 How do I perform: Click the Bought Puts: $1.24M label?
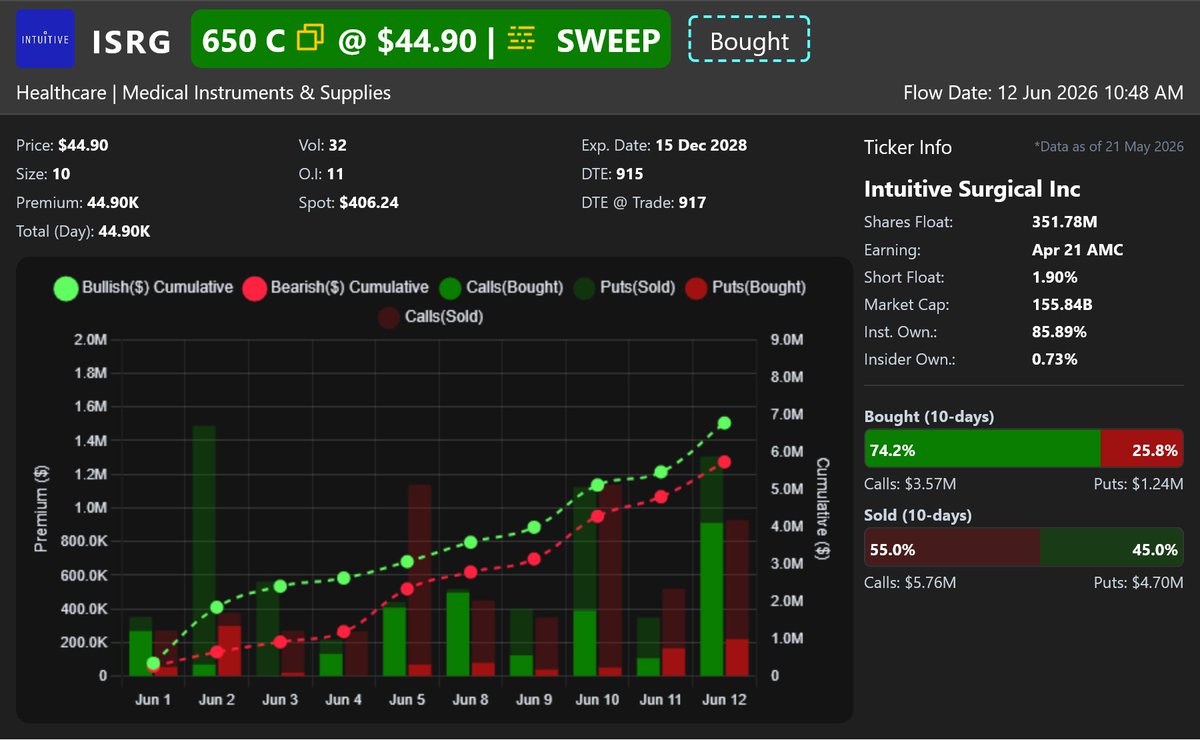click(x=1139, y=484)
